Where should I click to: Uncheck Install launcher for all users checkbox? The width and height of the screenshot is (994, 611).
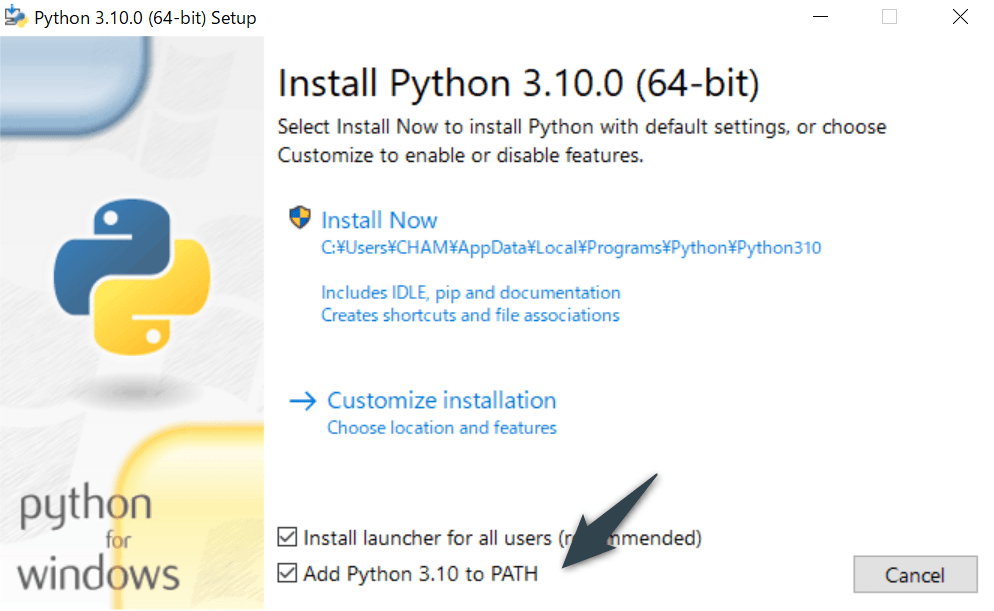click(x=288, y=538)
